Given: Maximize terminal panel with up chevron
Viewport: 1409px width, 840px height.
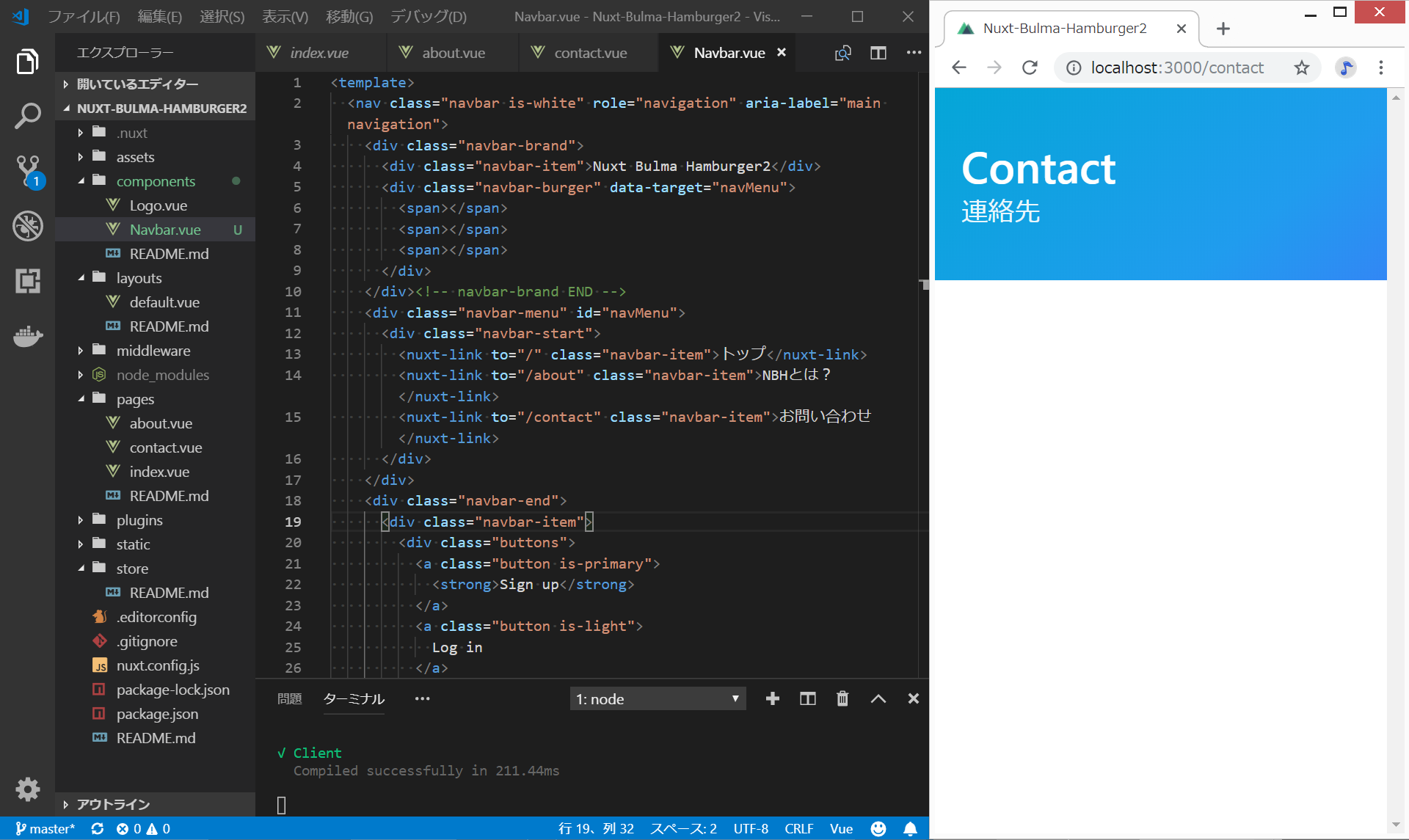Looking at the screenshot, I should click(x=878, y=698).
